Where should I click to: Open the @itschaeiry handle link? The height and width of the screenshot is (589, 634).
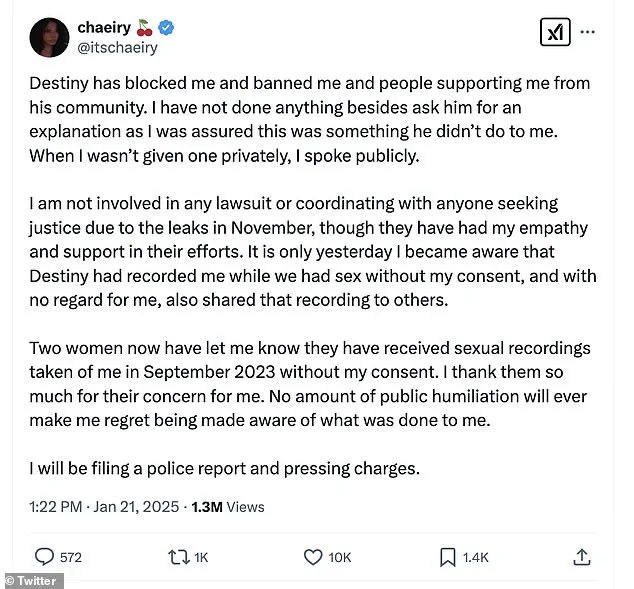coord(117,48)
